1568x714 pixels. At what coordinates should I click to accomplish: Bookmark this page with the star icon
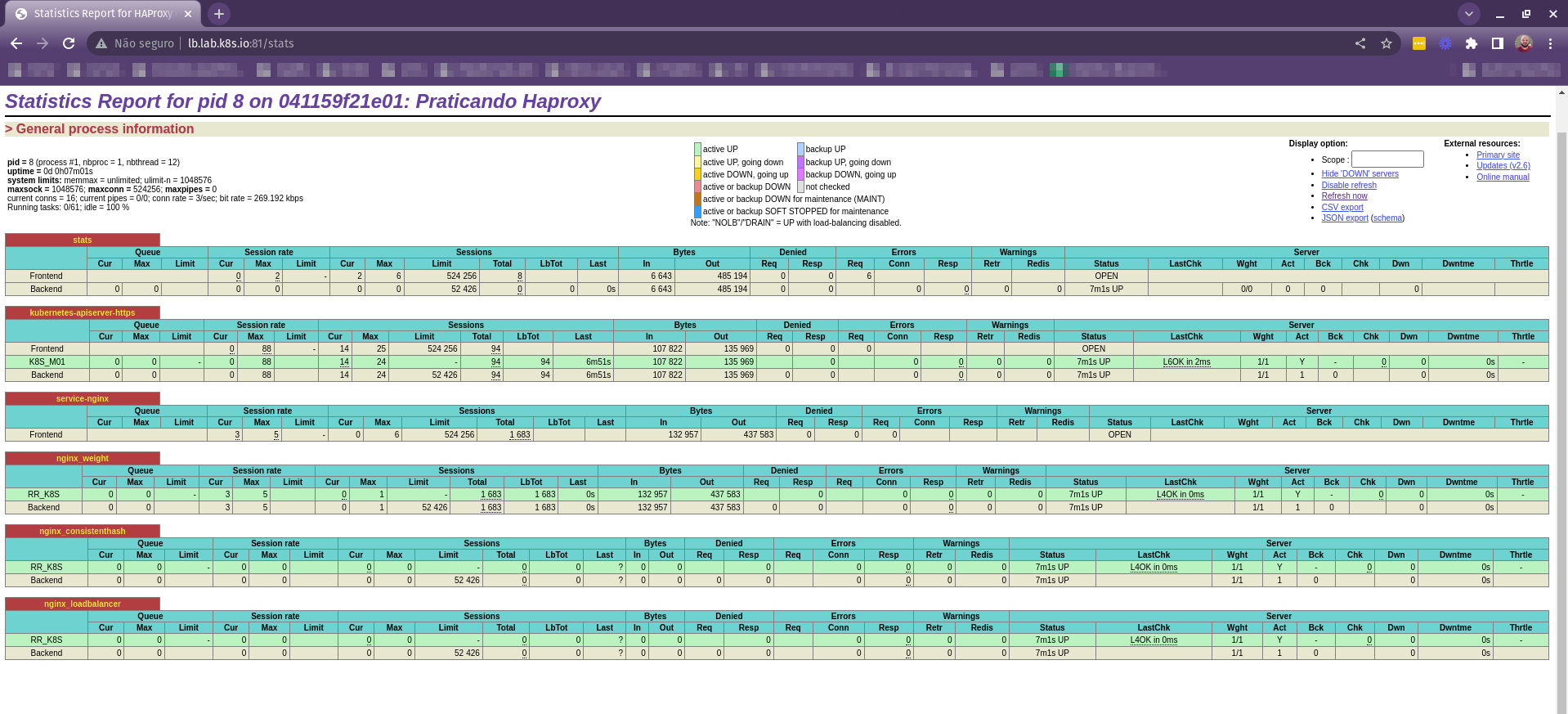tap(1387, 43)
